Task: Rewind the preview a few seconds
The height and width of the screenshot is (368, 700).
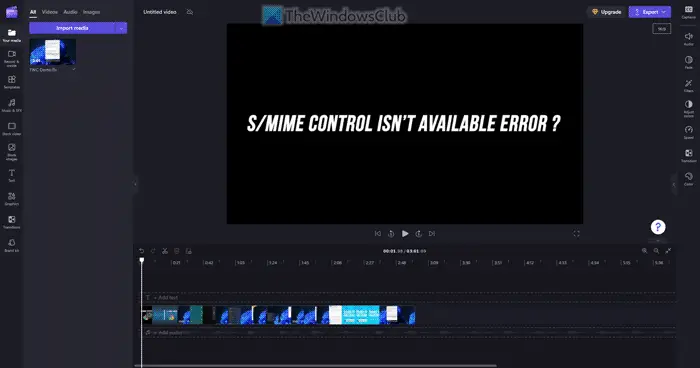Action: (391, 234)
